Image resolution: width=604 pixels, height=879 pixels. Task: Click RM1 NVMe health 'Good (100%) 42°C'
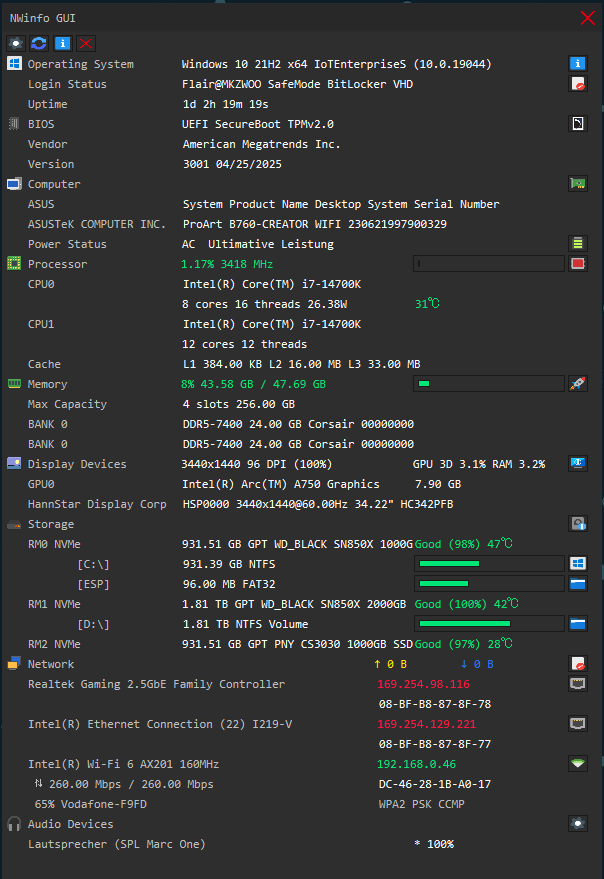[466, 604]
